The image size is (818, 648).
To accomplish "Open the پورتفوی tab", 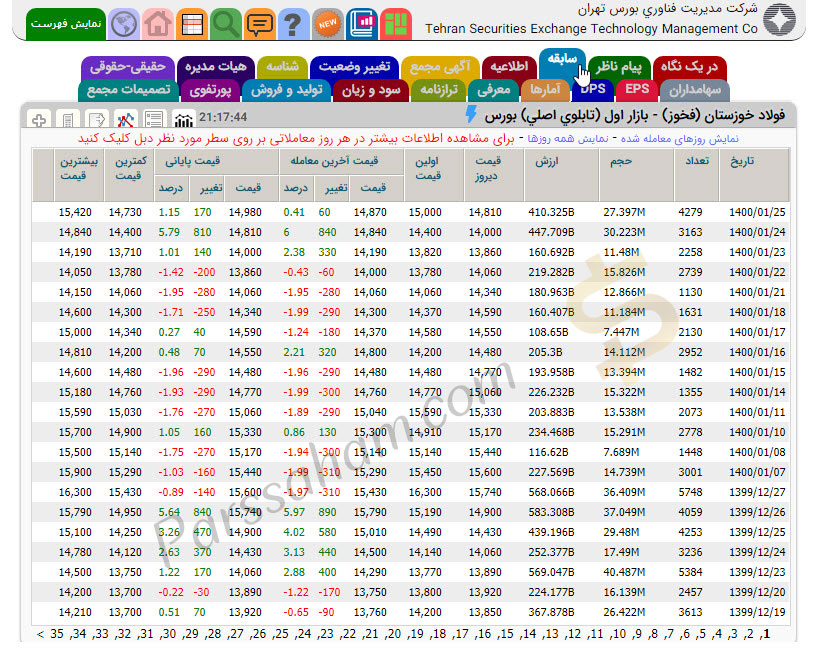I will 210,90.
